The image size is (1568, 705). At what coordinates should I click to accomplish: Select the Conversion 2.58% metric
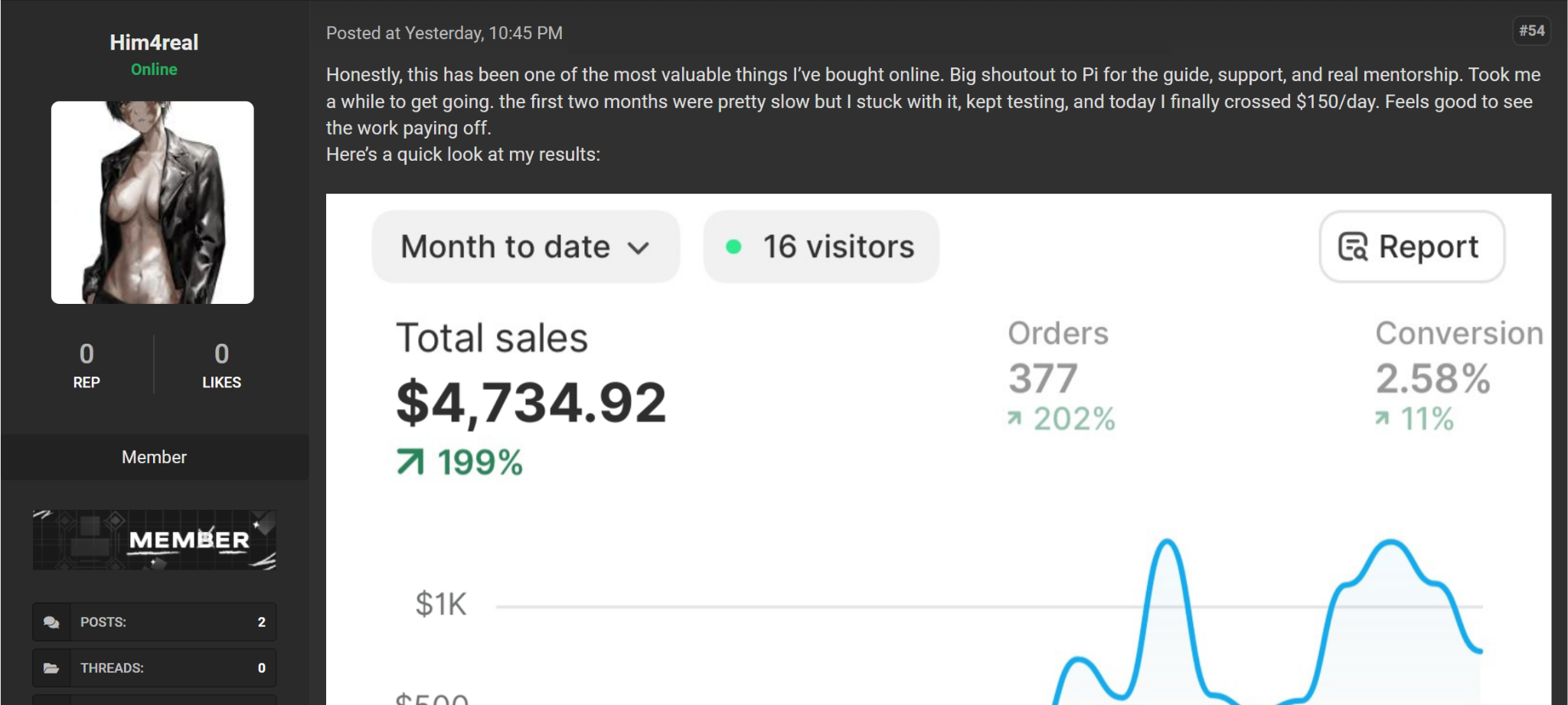[x=1459, y=375]
